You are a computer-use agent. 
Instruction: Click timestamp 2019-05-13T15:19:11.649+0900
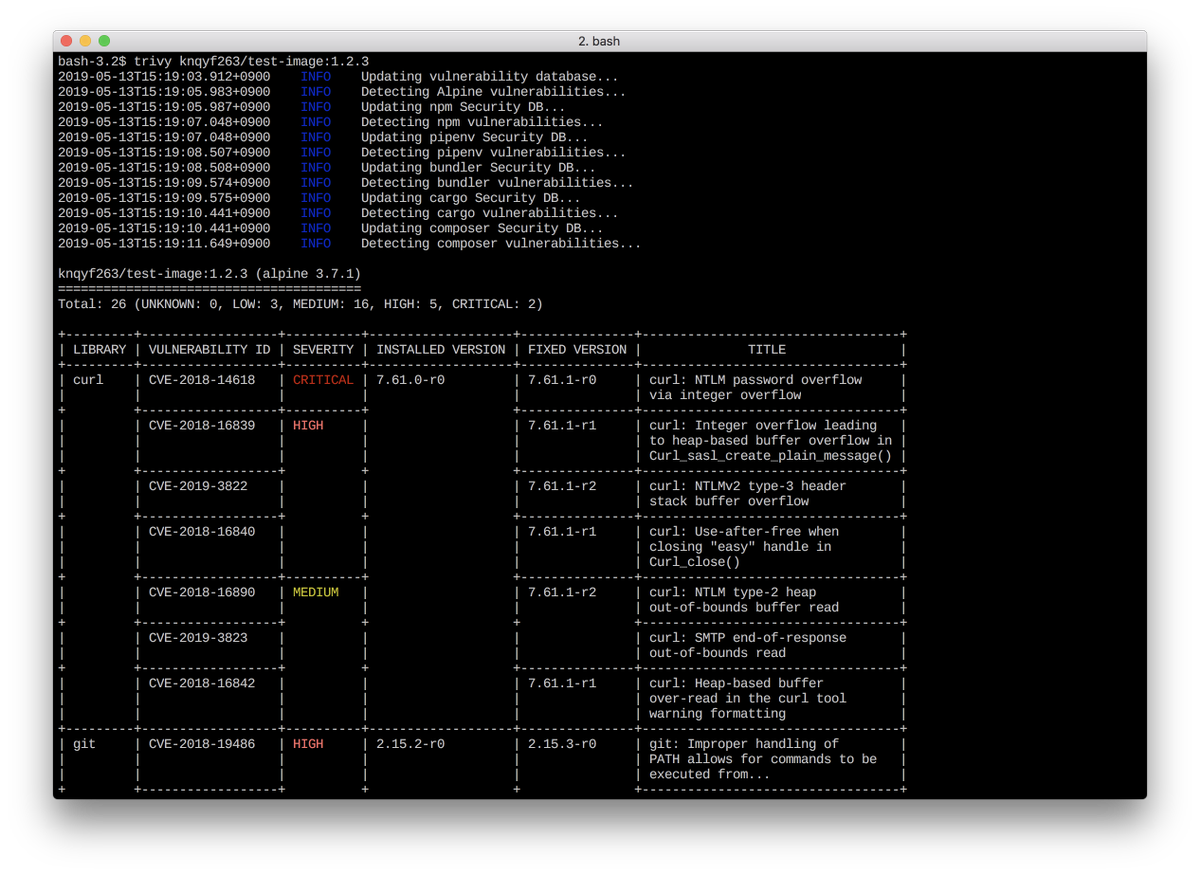pyautogui.click(x=164, y=243)
